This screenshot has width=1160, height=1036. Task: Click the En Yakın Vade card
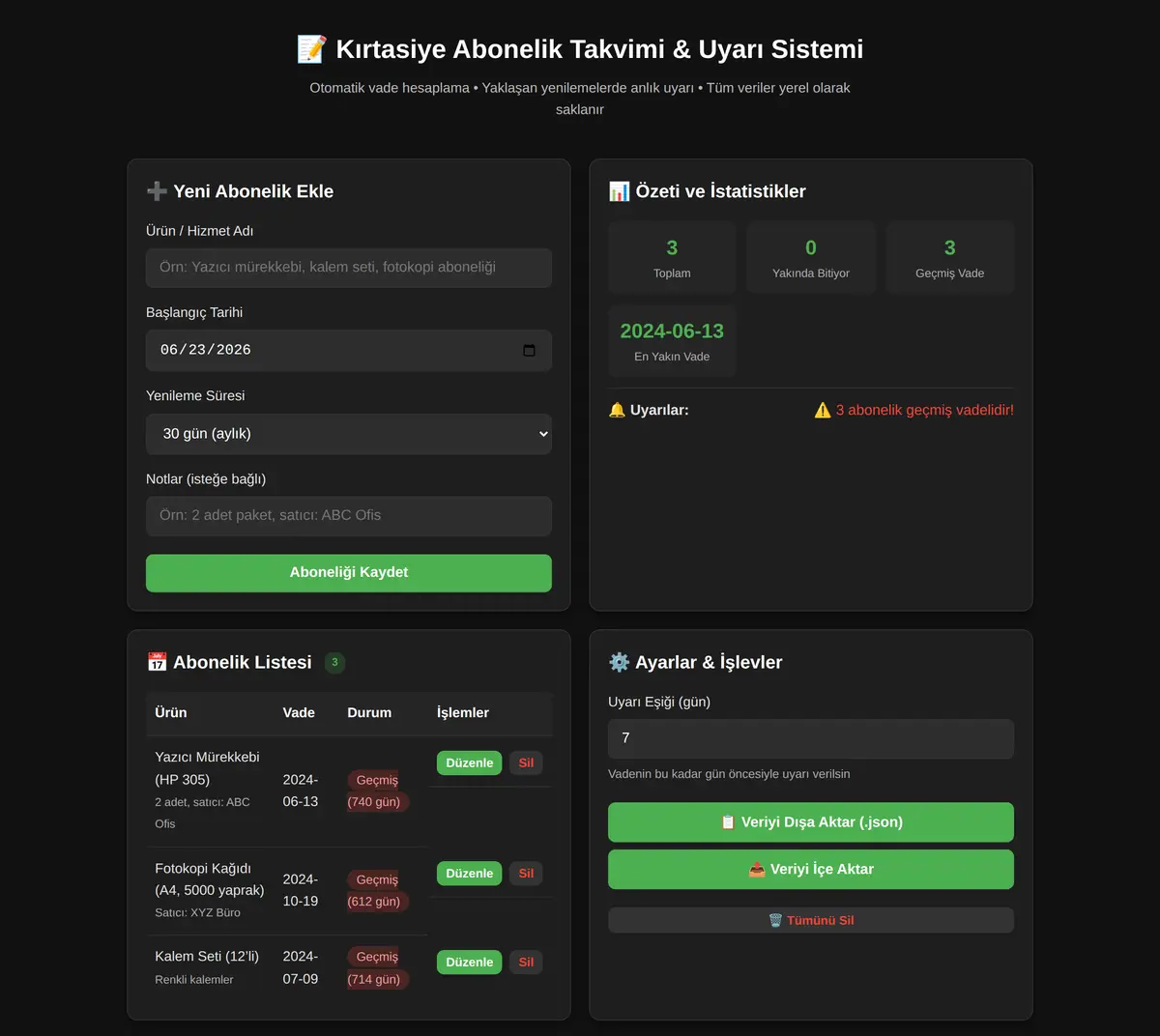coord(672,340)
